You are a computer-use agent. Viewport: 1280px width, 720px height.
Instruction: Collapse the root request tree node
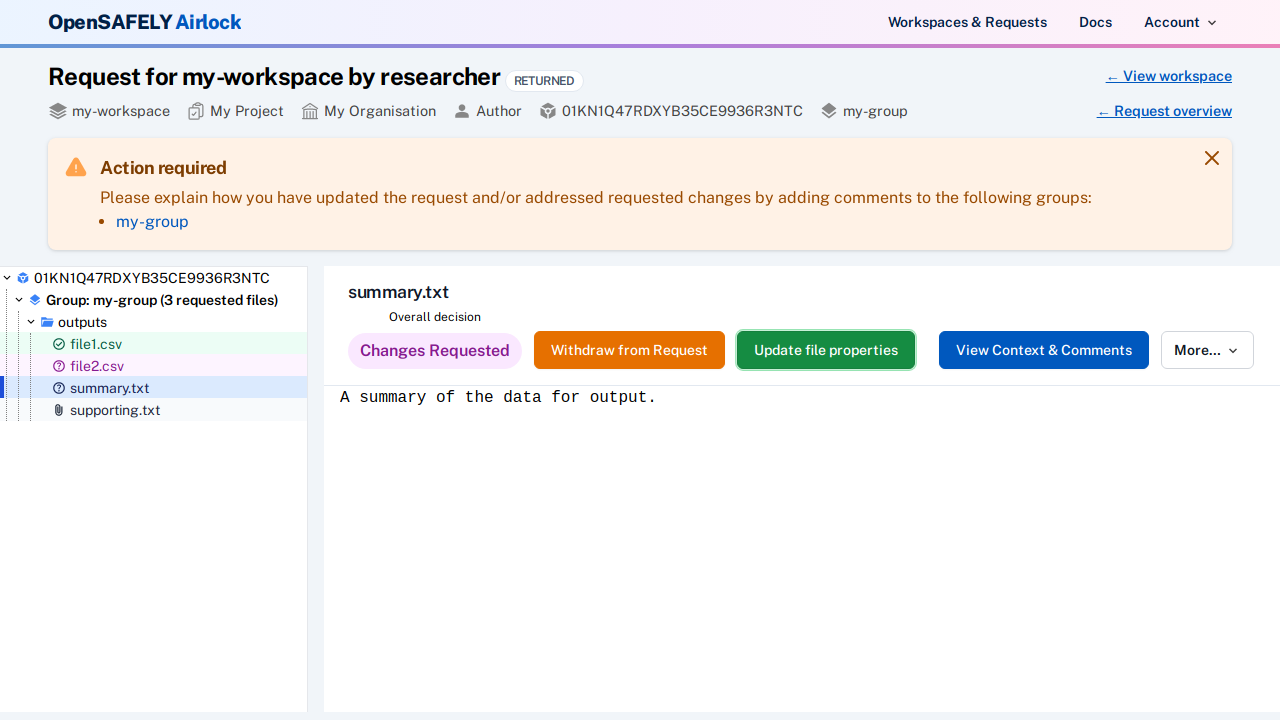tap(7, 278)
